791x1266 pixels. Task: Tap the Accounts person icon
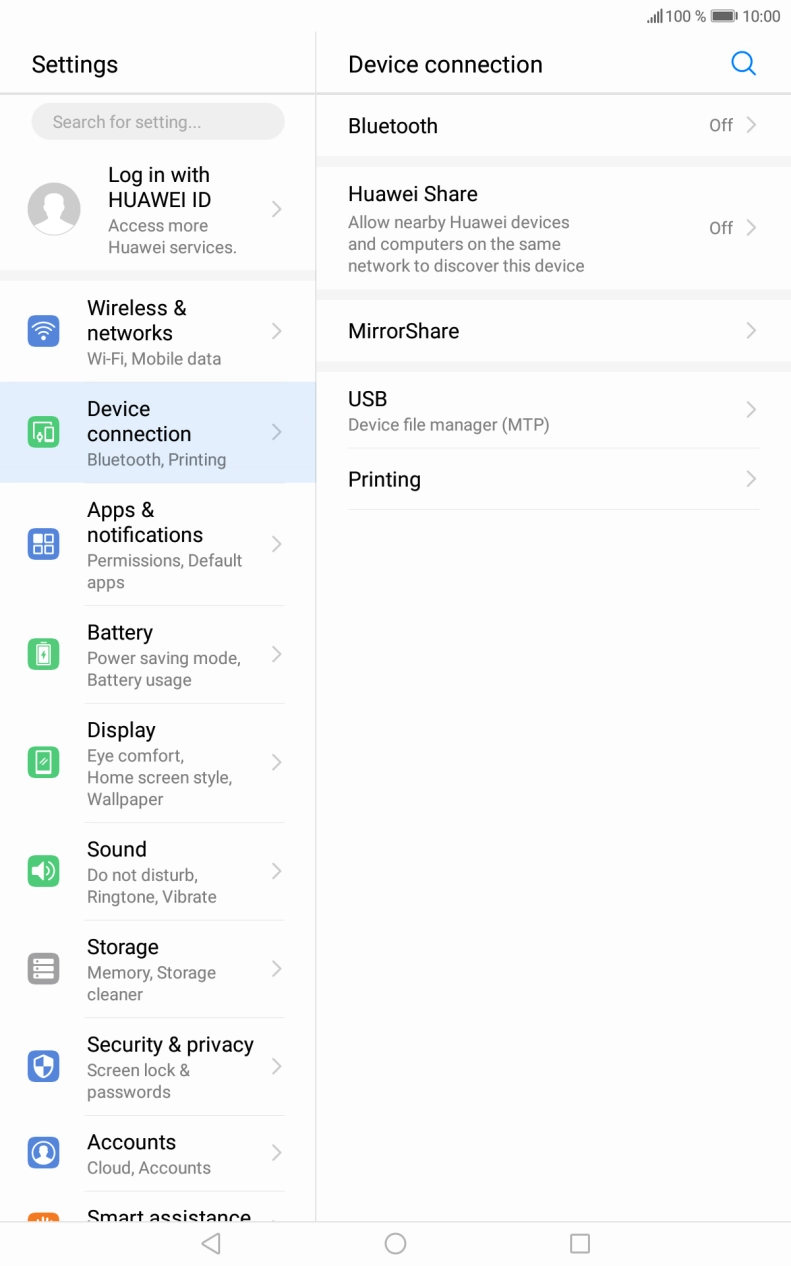pos(43,1153)
